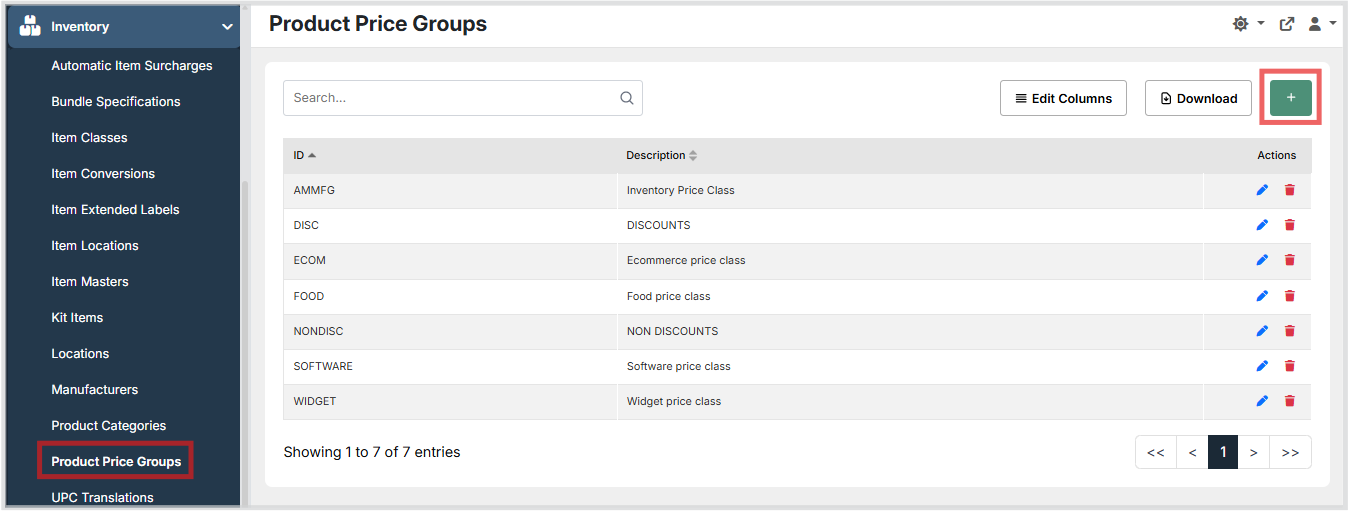Image resolution: width=1348 pixels, height=511 pixels.
Task: Edit the FOOD price group
Action: click(1262, 296)
